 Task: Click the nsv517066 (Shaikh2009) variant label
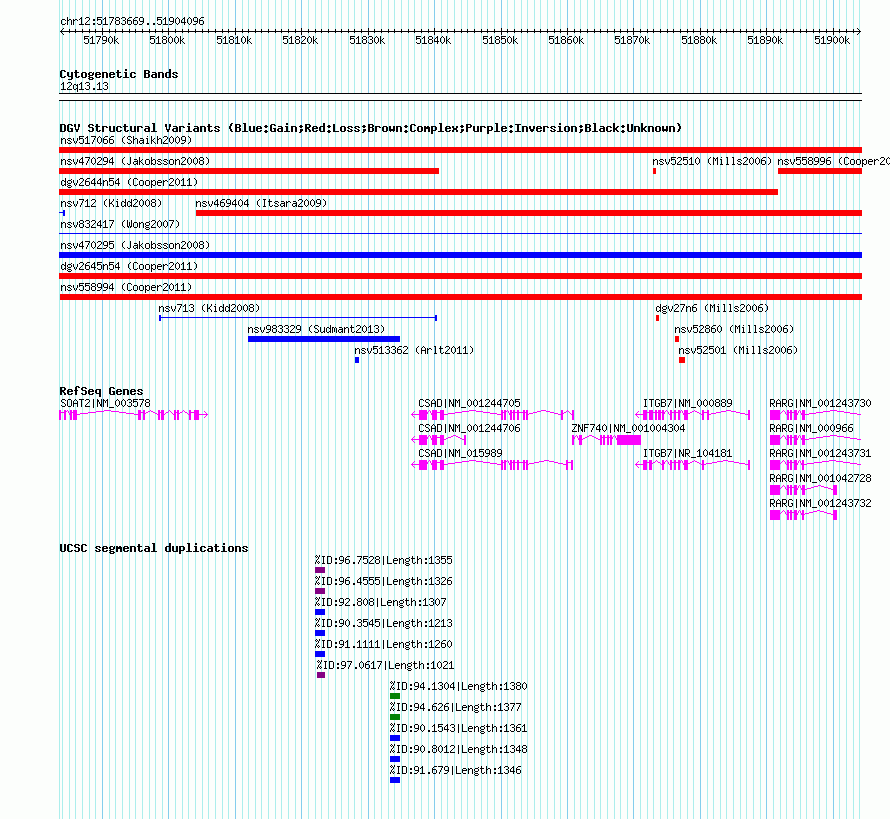[126, 140]
